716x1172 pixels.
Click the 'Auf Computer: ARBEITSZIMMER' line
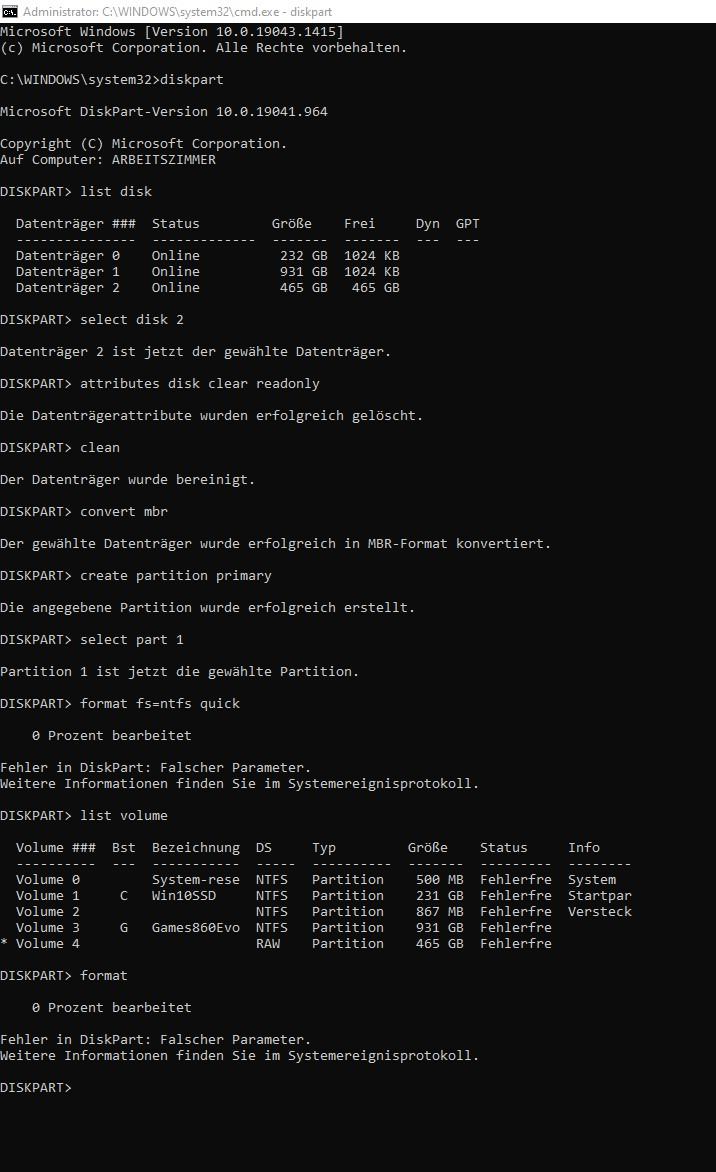pos(108,160)
